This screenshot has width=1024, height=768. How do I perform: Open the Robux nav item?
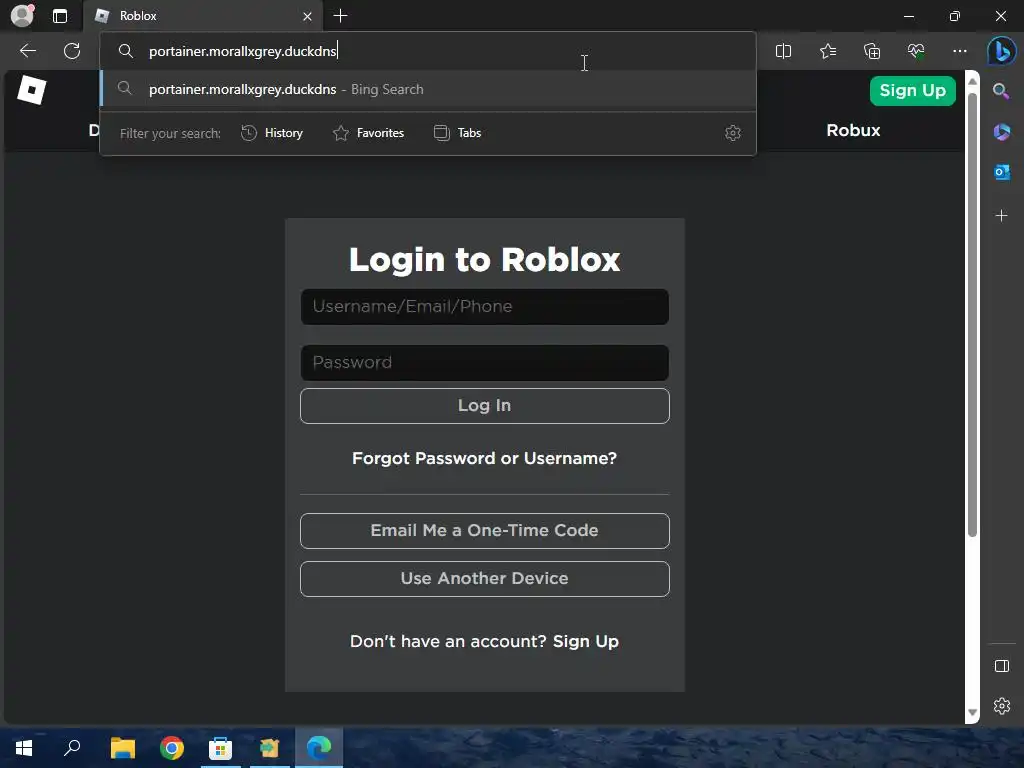(853, 131)
